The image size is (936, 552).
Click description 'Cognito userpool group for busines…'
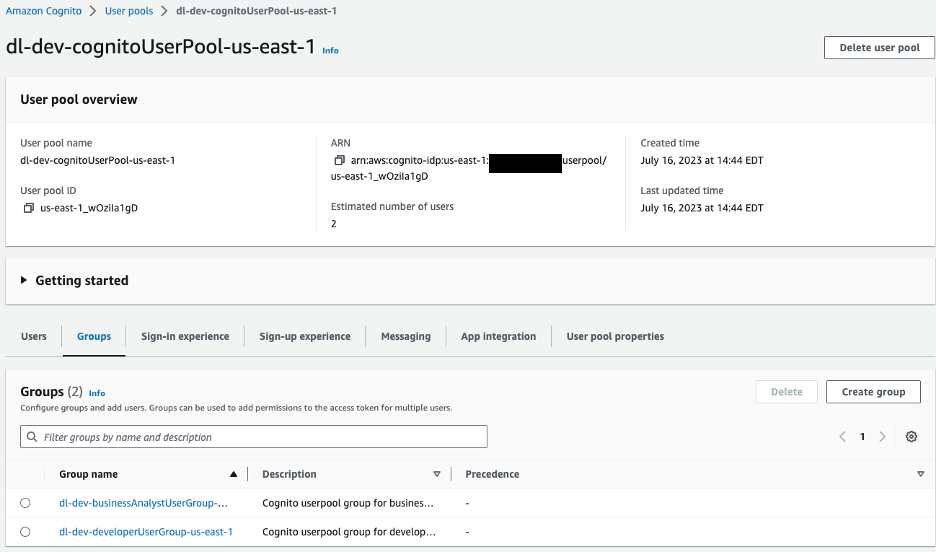(x=348, y=503)
